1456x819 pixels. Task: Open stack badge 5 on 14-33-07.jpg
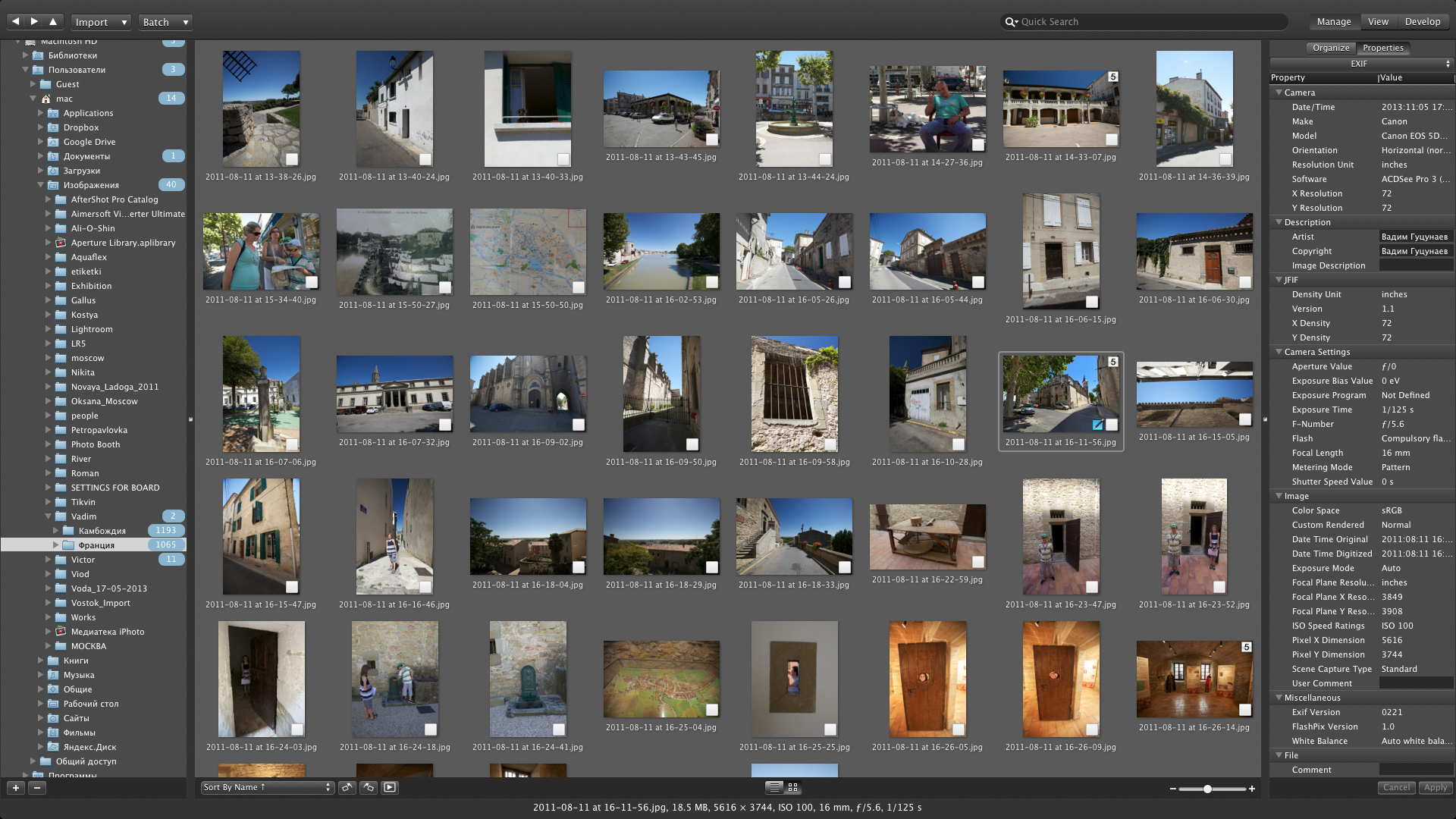pyautogui.click(x=1113, y=77)
